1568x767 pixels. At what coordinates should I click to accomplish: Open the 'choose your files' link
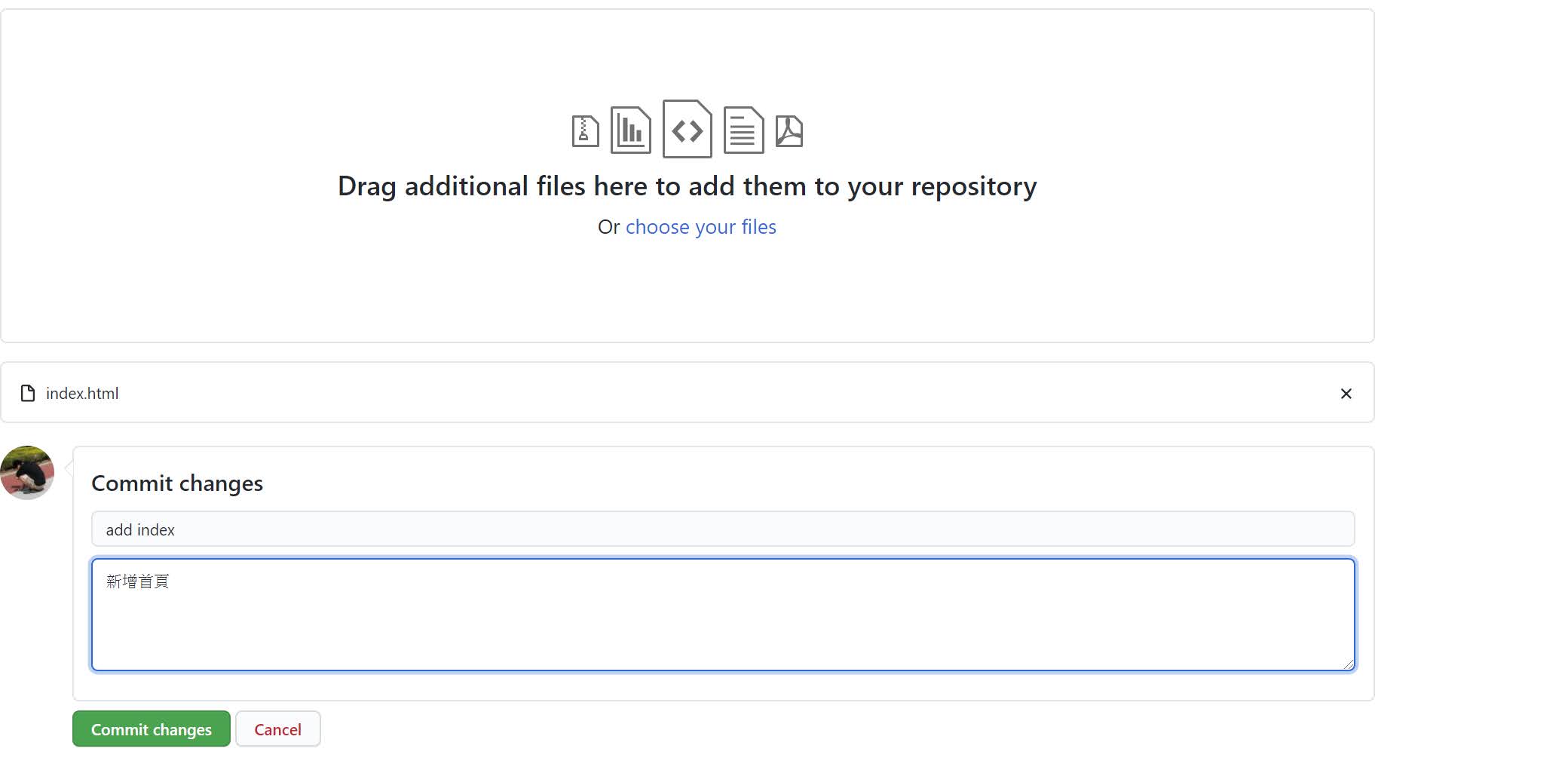tap(701, 227)
